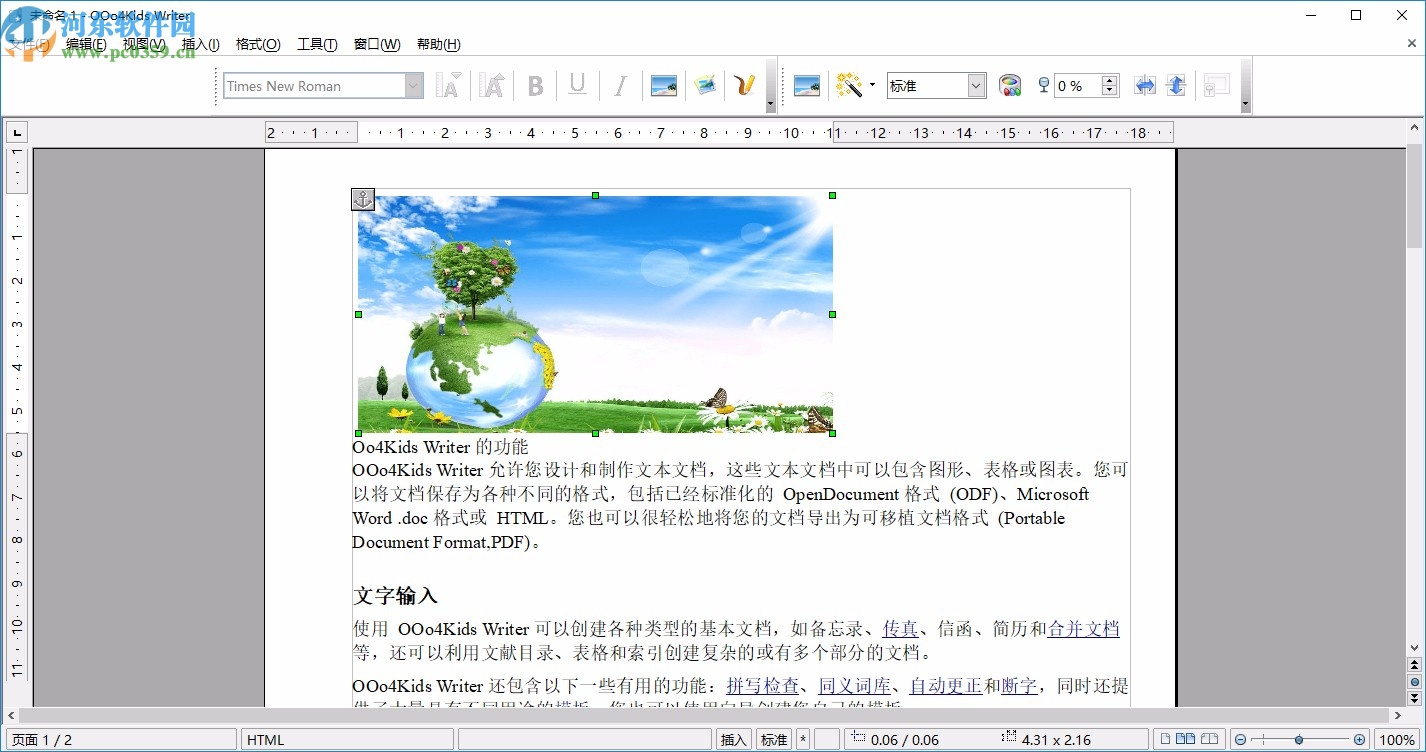
Task: Open the 插入(I) menu
Action: point(200,44)
